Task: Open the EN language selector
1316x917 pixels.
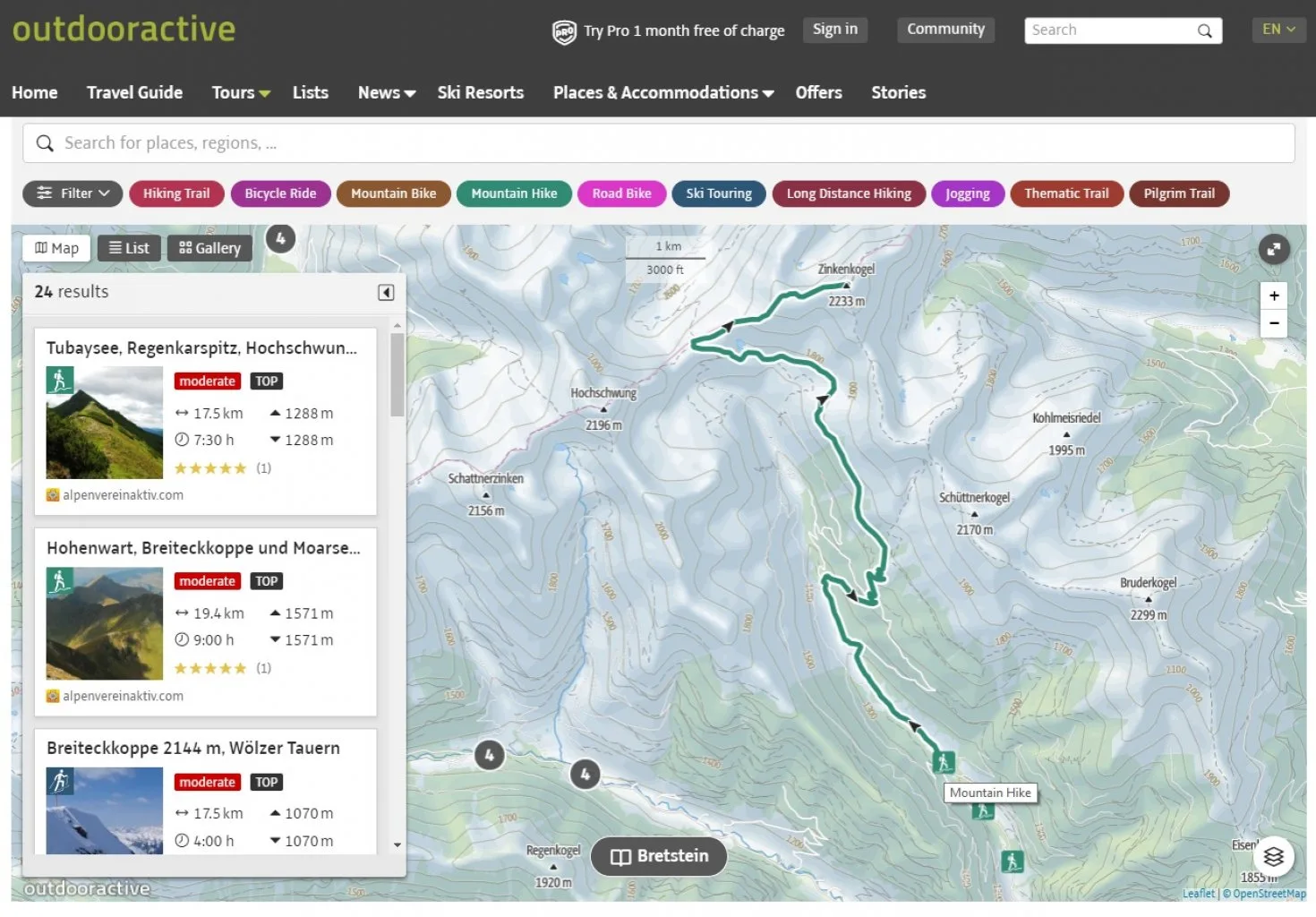Action: coord(1278,30)
